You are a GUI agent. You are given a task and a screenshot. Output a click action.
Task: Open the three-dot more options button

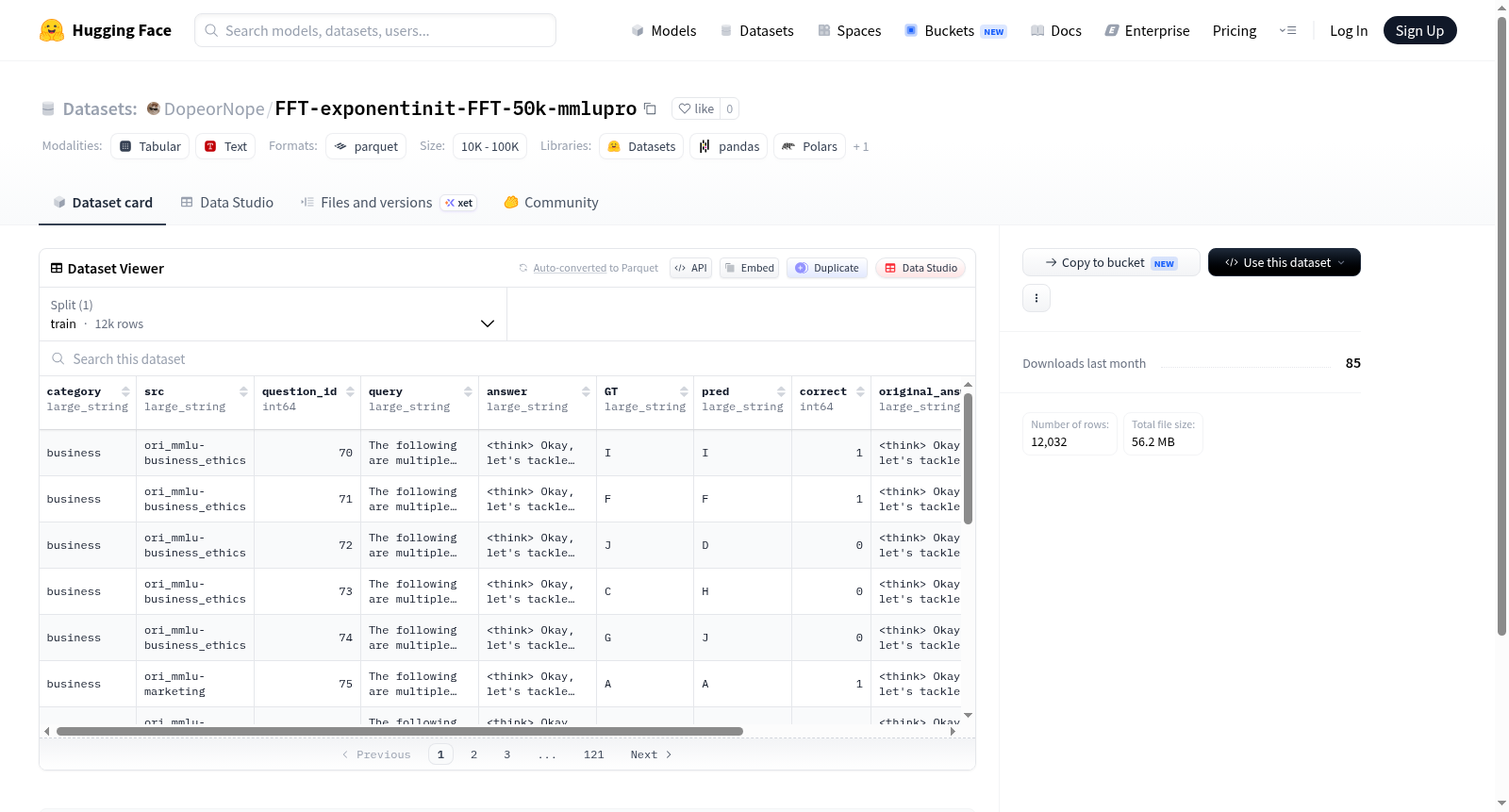pos(1036,298)
